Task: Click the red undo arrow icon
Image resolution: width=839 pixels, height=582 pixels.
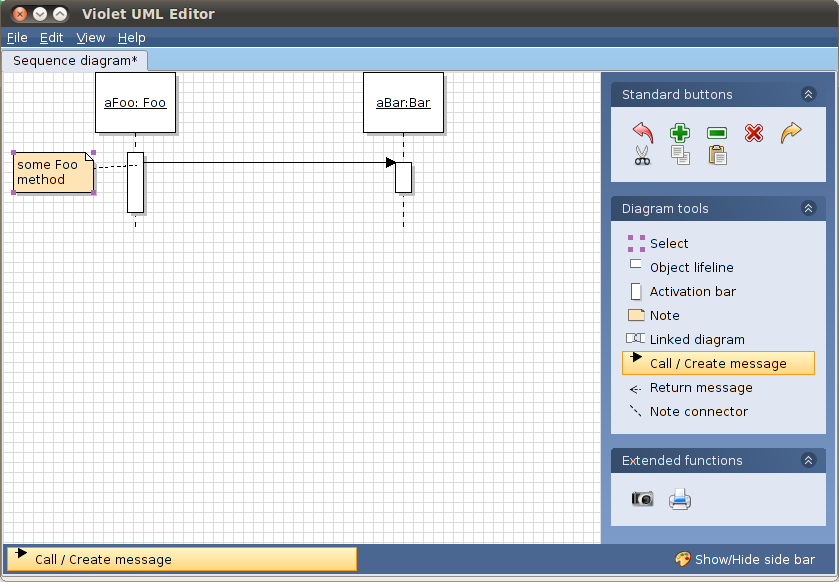Action: point(643,133)
